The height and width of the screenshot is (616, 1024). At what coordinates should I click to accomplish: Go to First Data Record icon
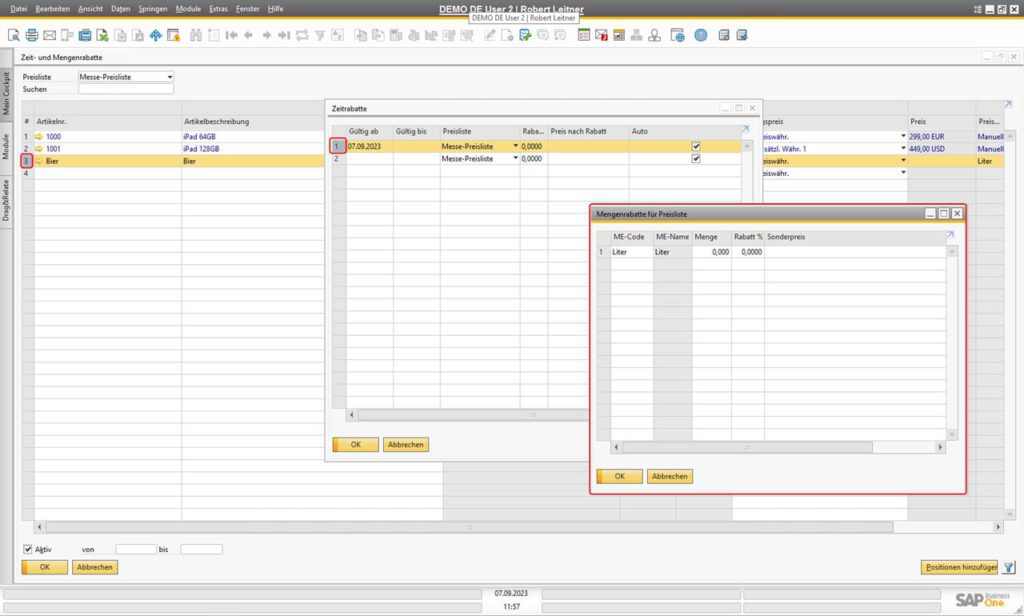(x=231, y=35)
